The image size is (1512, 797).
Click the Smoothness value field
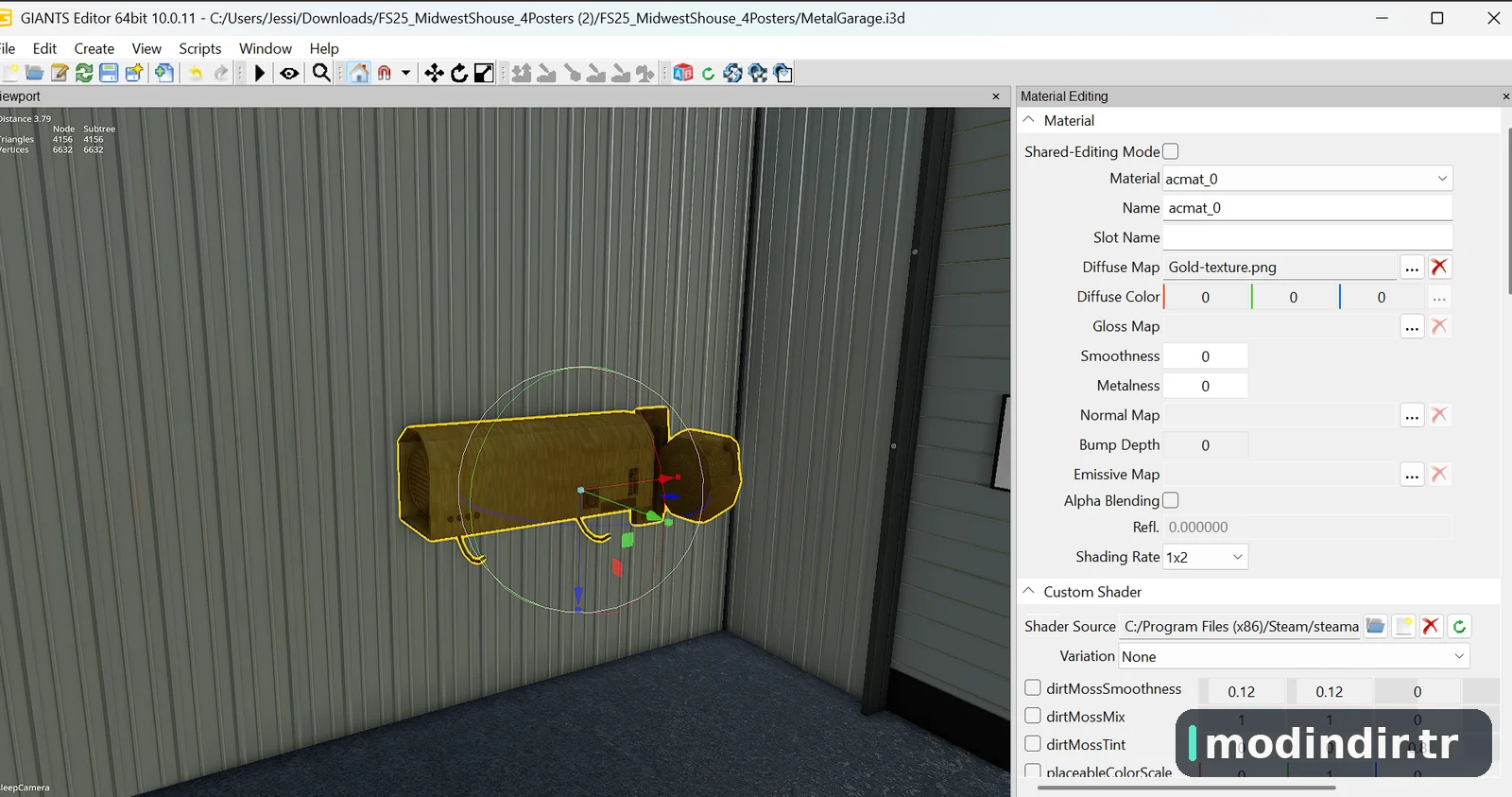pos(1206,356)
